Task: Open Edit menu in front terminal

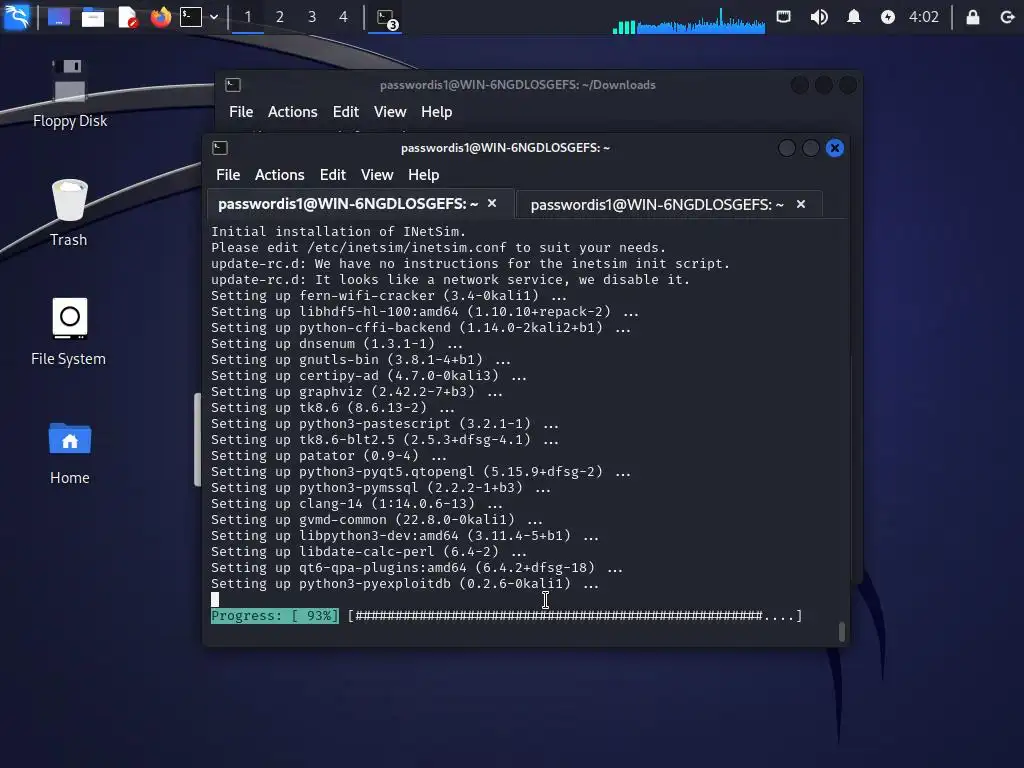Action: (332, 175)
